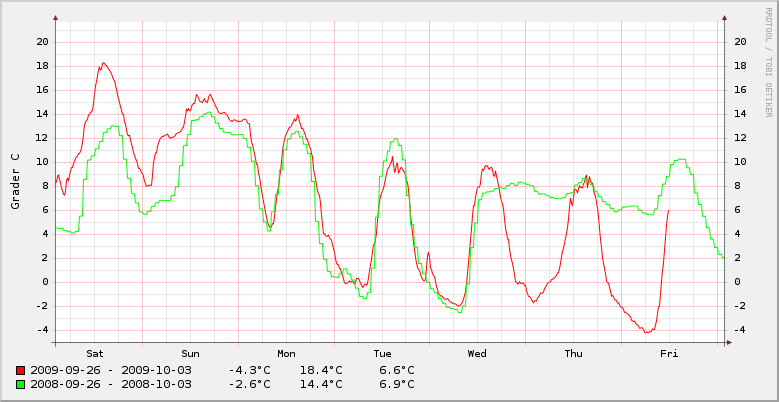The height and width of the screenshot is (402, 779).
Task: Click the green 2008 legend color swatch
Action: pos(20,384)
